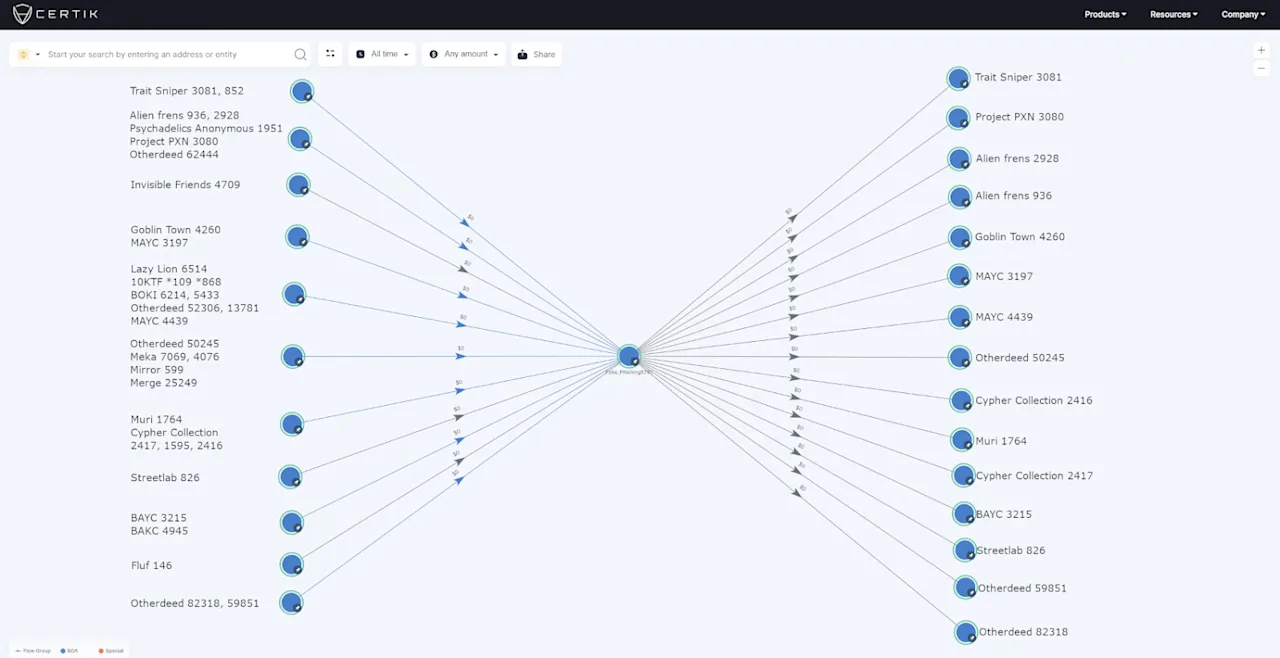Select the Fluf 146 node
The height and width of the screenshot is (658, 1280).
tap(292, 565)
